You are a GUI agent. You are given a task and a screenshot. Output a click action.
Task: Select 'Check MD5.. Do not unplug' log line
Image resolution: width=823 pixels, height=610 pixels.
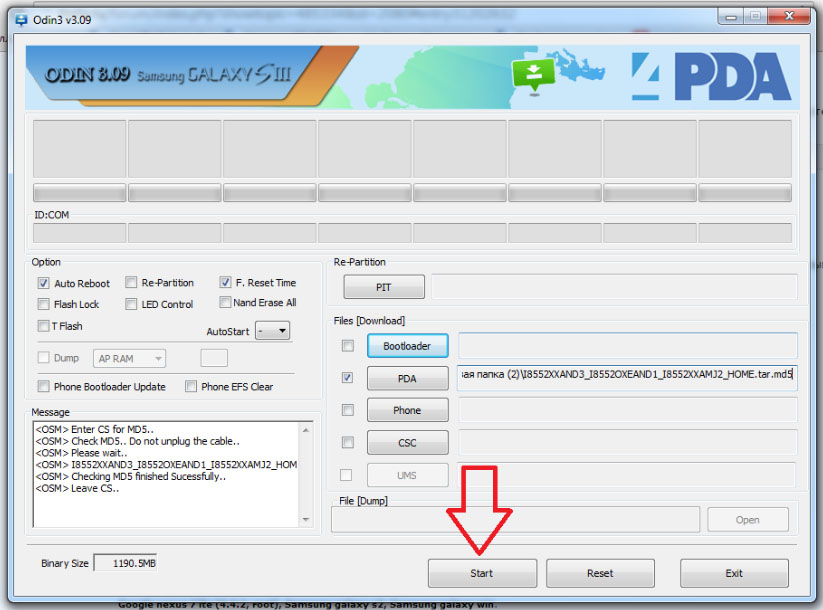(138, 441)
